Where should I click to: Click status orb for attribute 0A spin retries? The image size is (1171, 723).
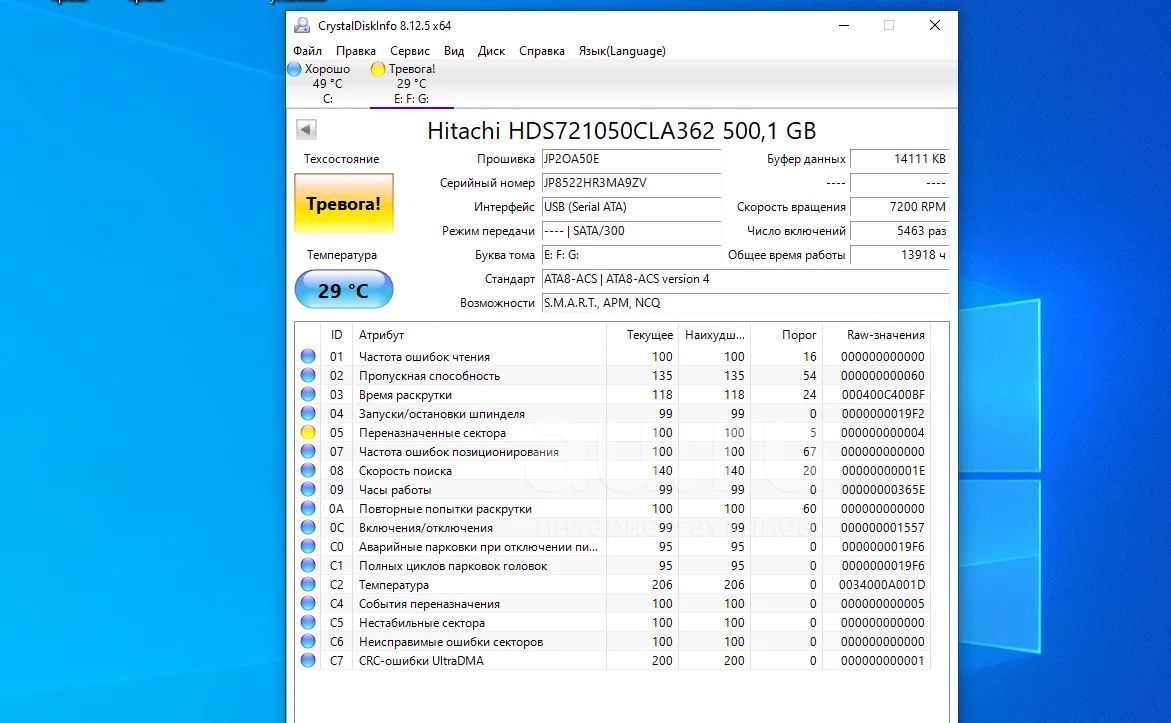point(308,508)
